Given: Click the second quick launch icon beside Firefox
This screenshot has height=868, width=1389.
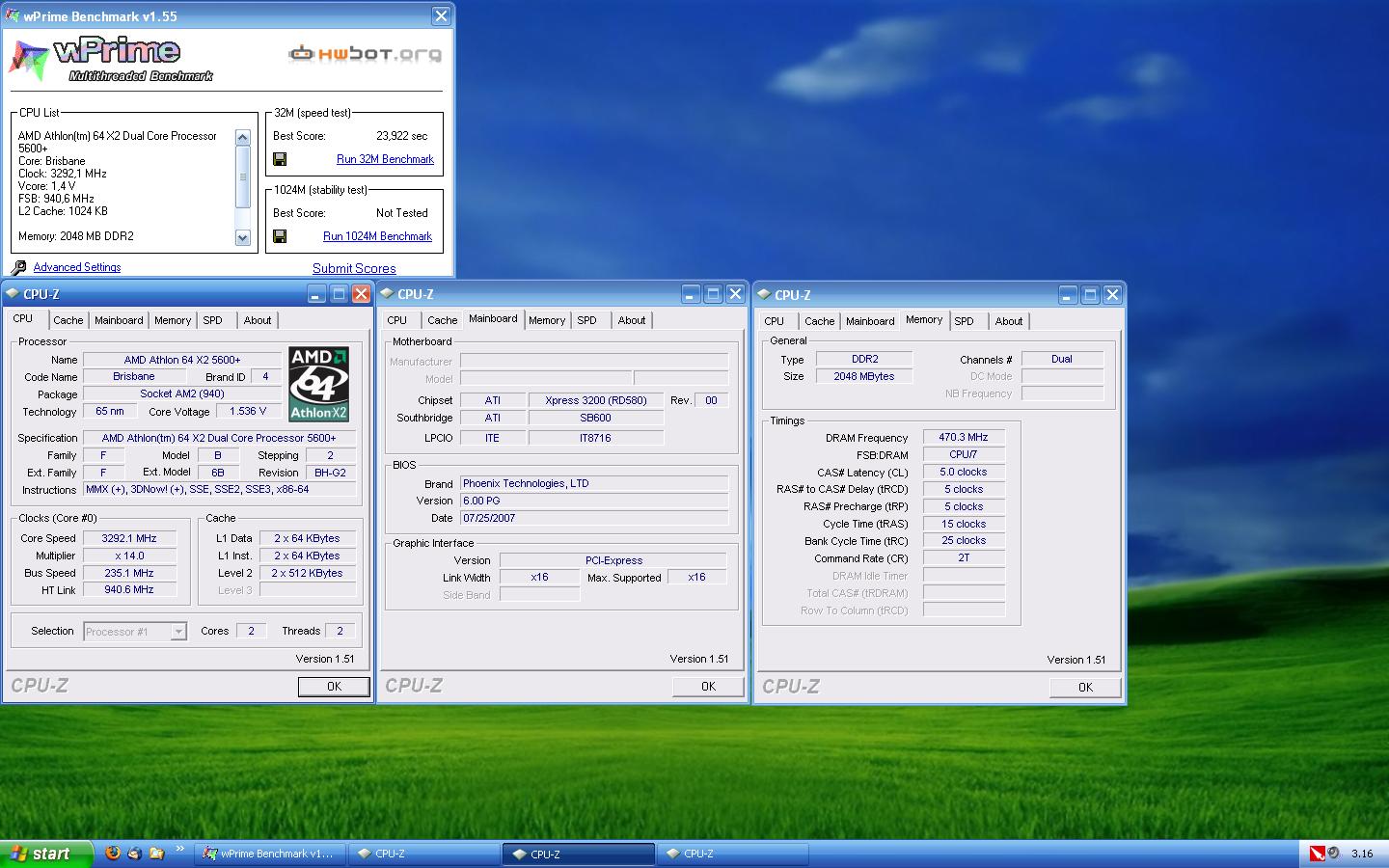Looking at the screenshot, I should [135, 853].
